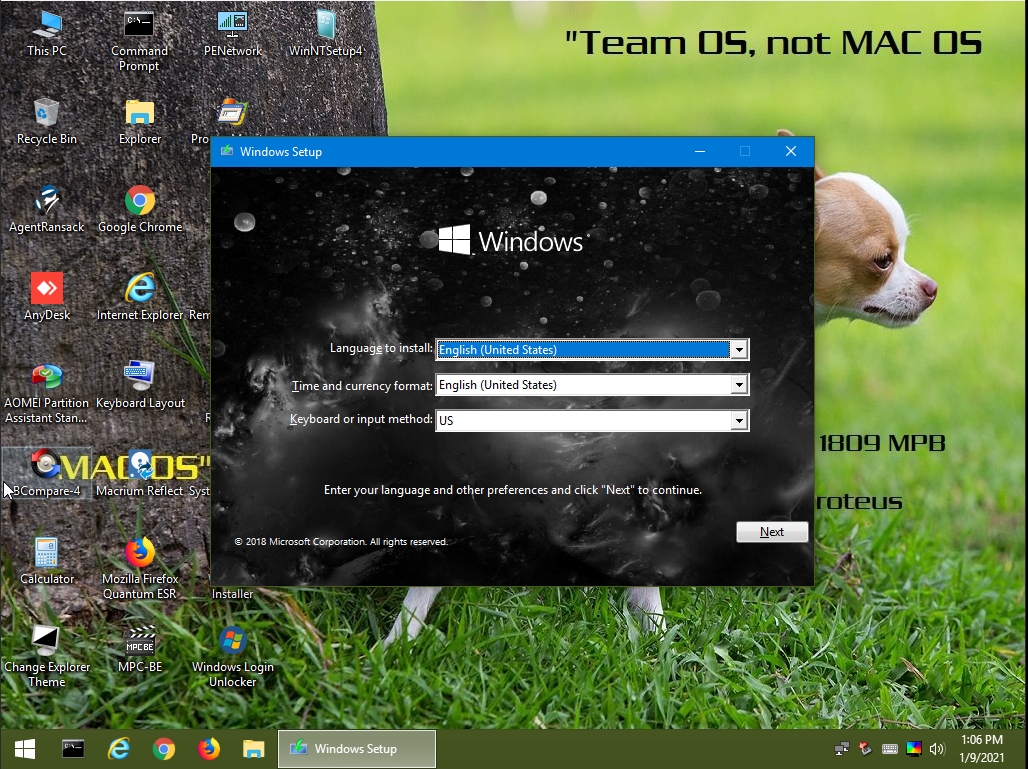Screen dimensions: 1028x769
Task: Click the volume speaker tray icon
Action: (937, 749)
